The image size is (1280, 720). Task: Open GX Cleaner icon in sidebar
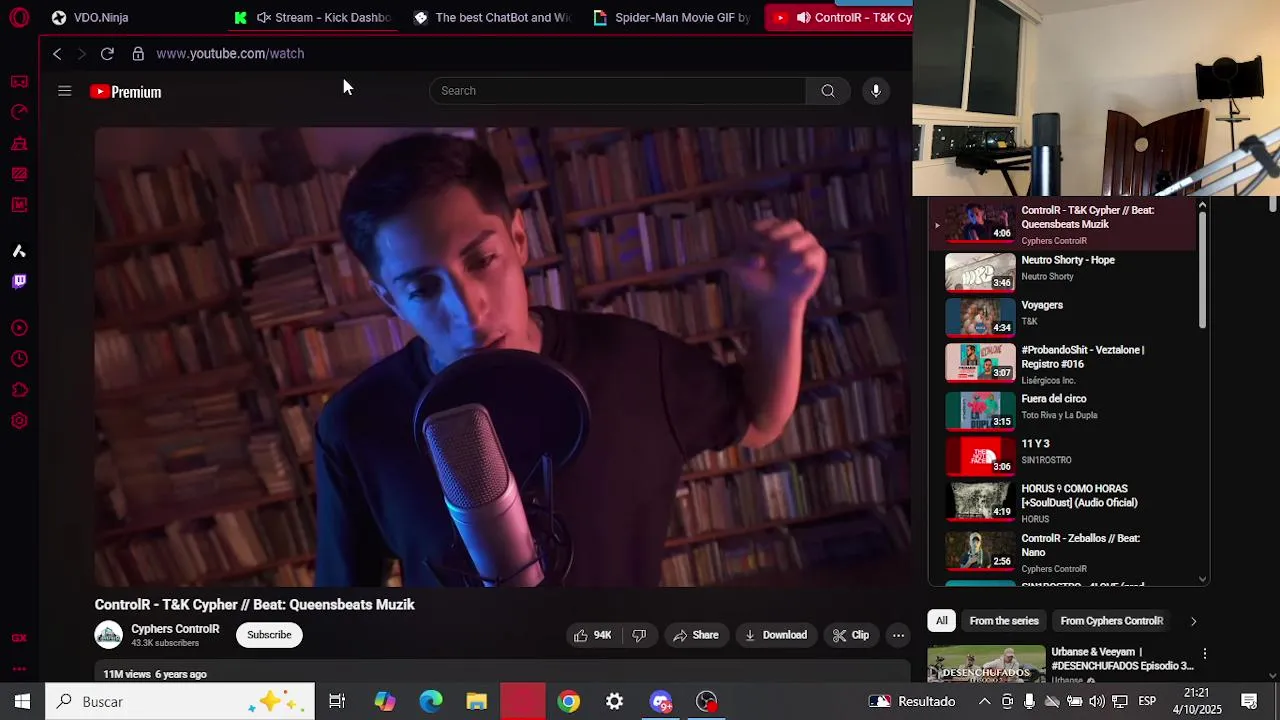19,143
